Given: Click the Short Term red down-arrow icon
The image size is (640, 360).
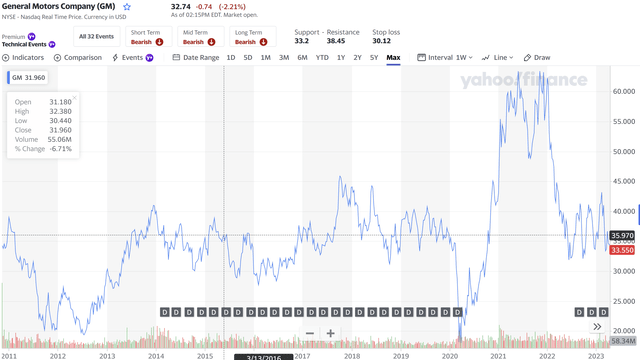Looking at the screenshot, I should click(x=159, y=42).
